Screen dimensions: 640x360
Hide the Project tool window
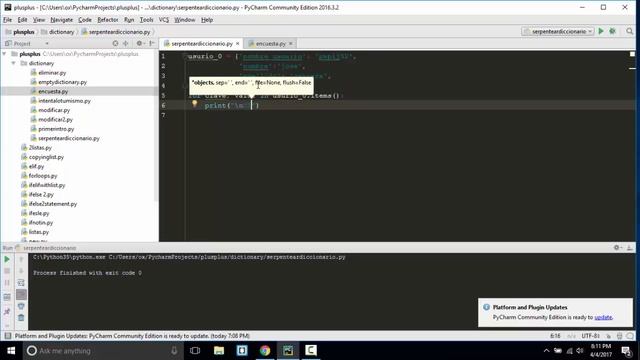click(152, 43)
